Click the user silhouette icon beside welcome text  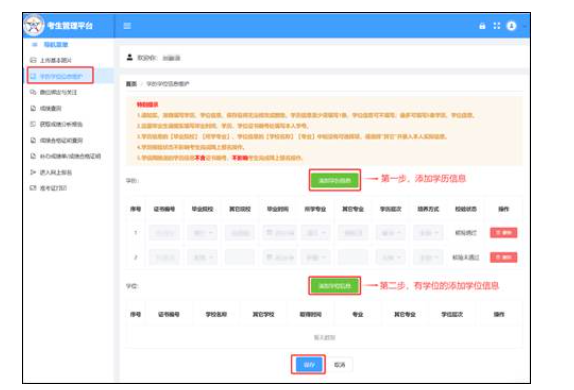coord(130,57)
